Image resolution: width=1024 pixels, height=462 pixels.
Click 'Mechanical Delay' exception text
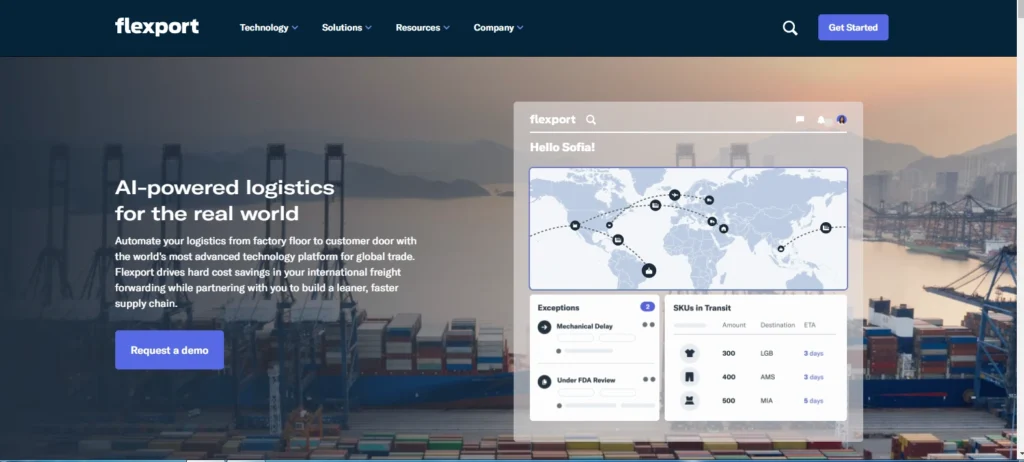[x=584, y=326]
